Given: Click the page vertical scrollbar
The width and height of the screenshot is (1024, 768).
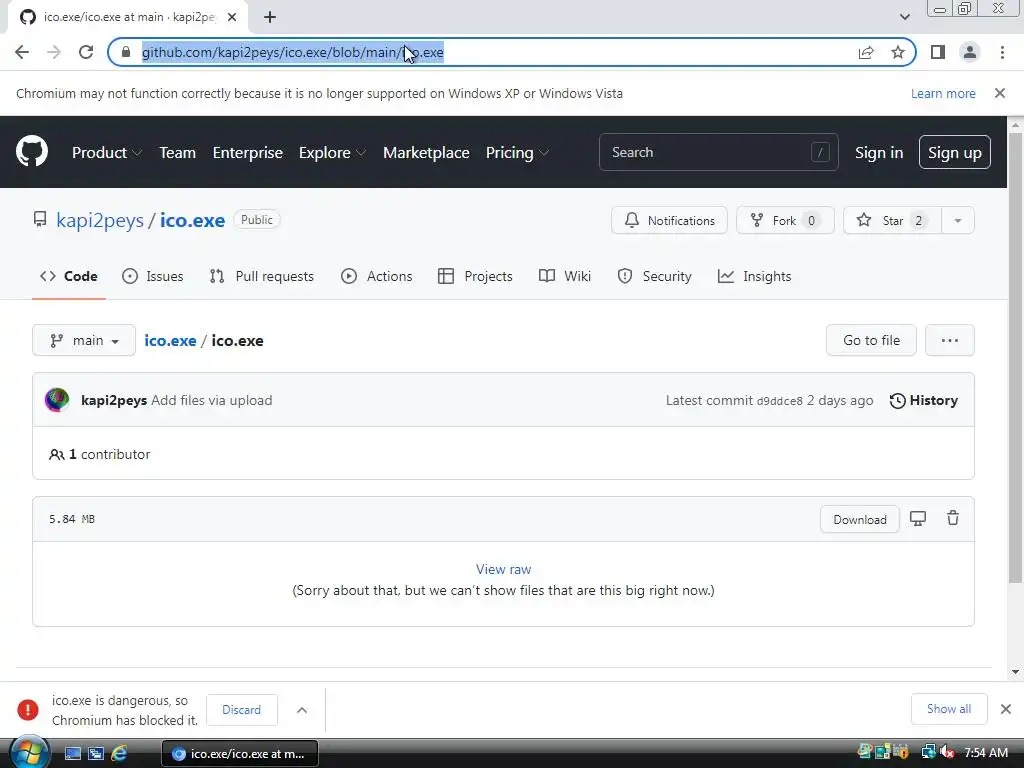Looking at the screenshot, I should 1015,358.
